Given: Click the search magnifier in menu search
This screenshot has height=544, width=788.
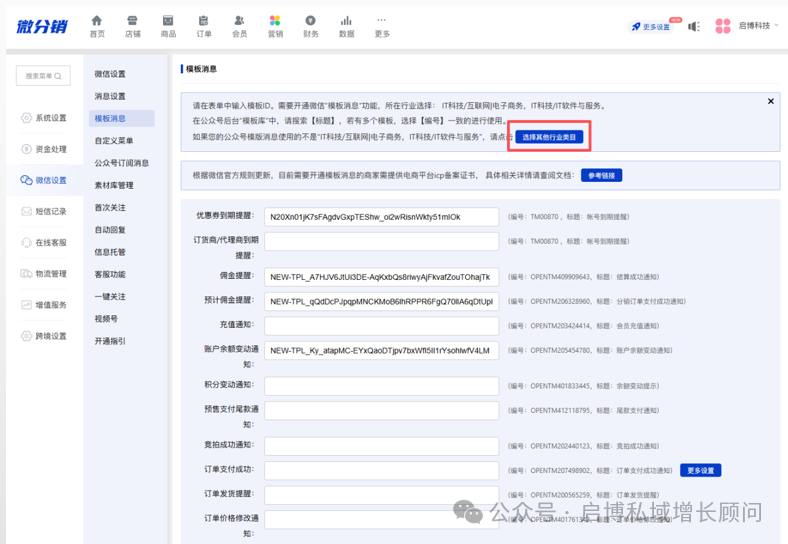Looking at the screenshot, I should (58, 76).
